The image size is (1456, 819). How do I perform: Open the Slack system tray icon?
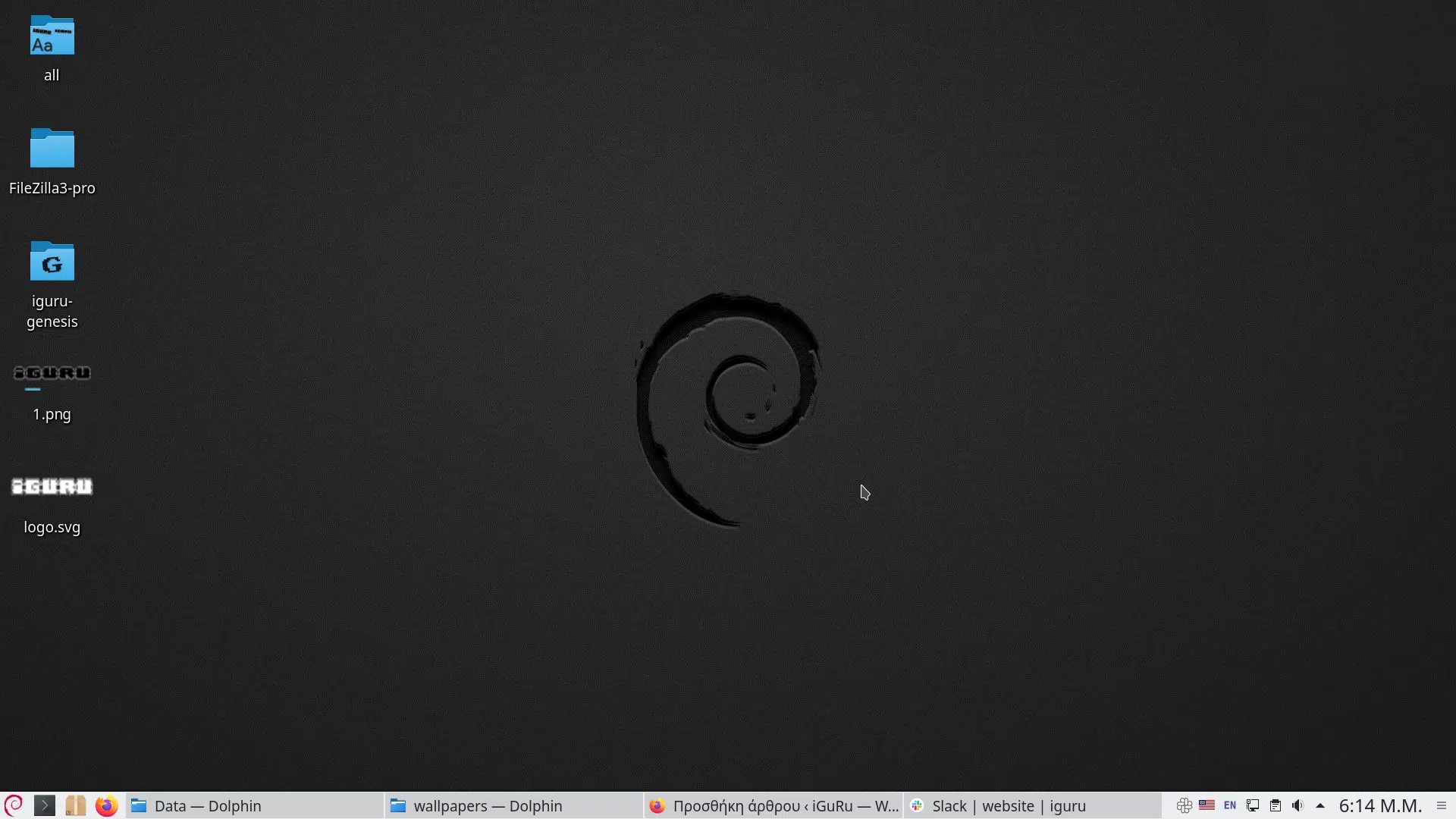coord(1184,805)
